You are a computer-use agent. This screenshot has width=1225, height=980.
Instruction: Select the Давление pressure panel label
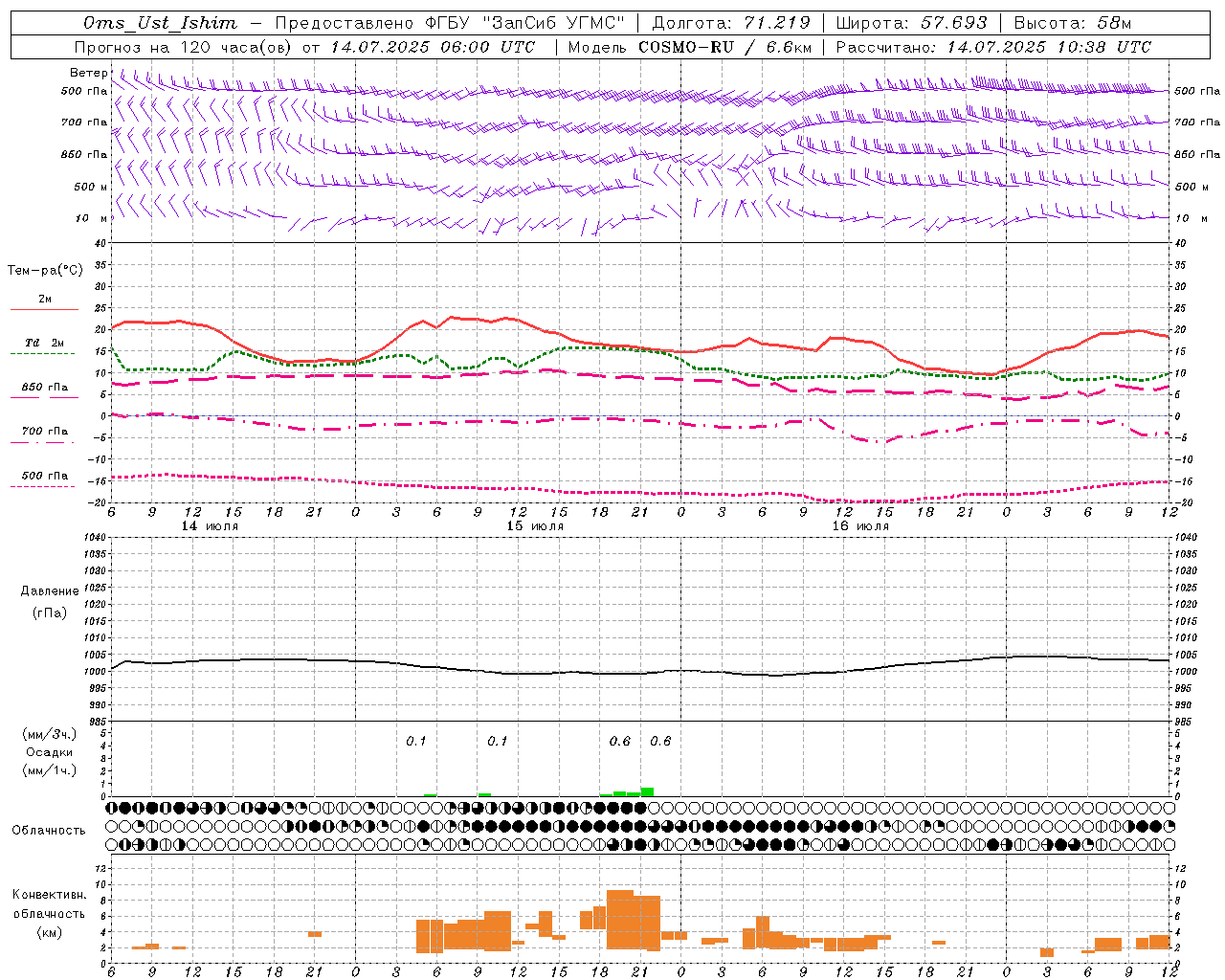[50, 591]
